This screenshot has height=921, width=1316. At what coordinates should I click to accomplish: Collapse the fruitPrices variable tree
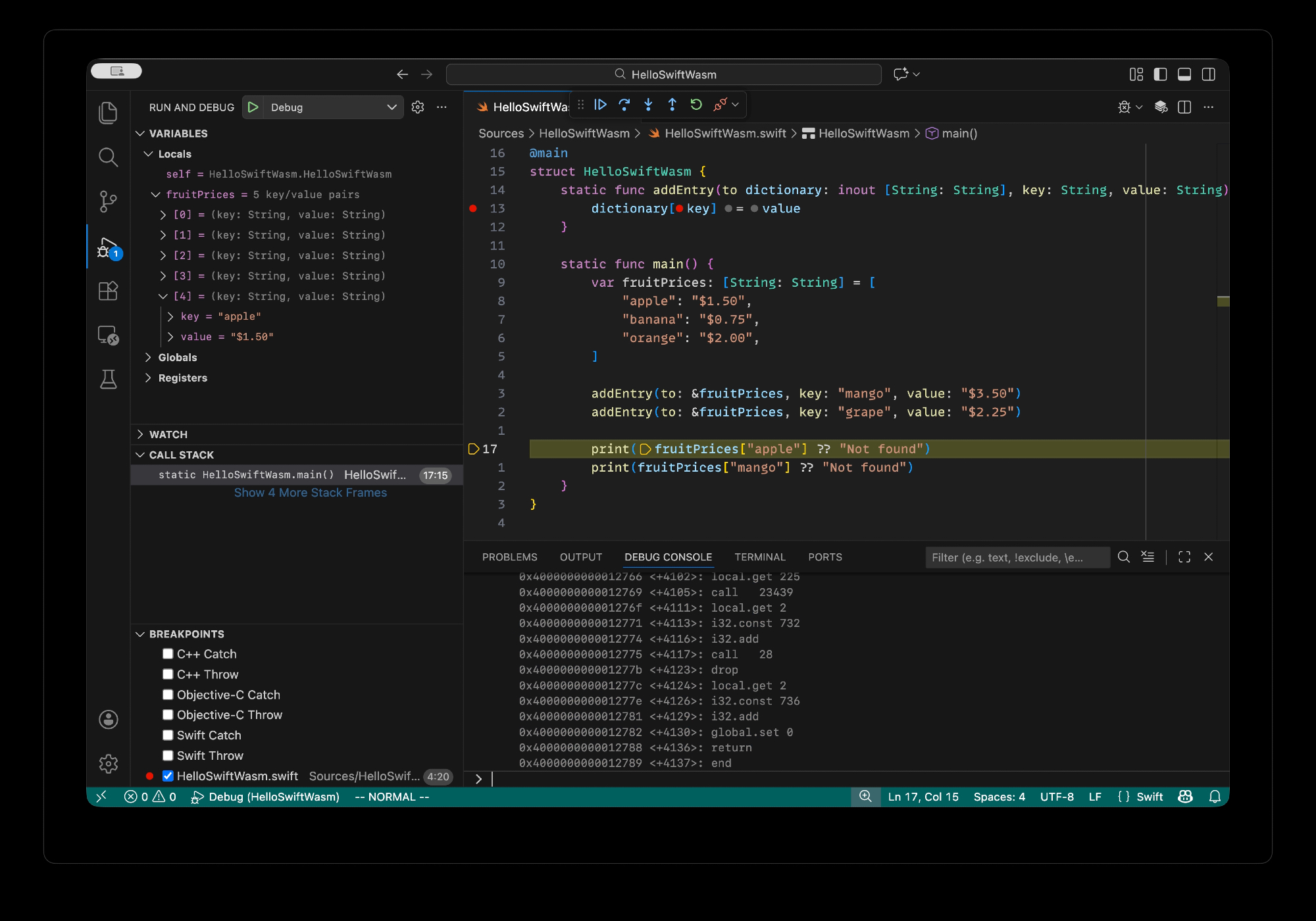[156, 195]
